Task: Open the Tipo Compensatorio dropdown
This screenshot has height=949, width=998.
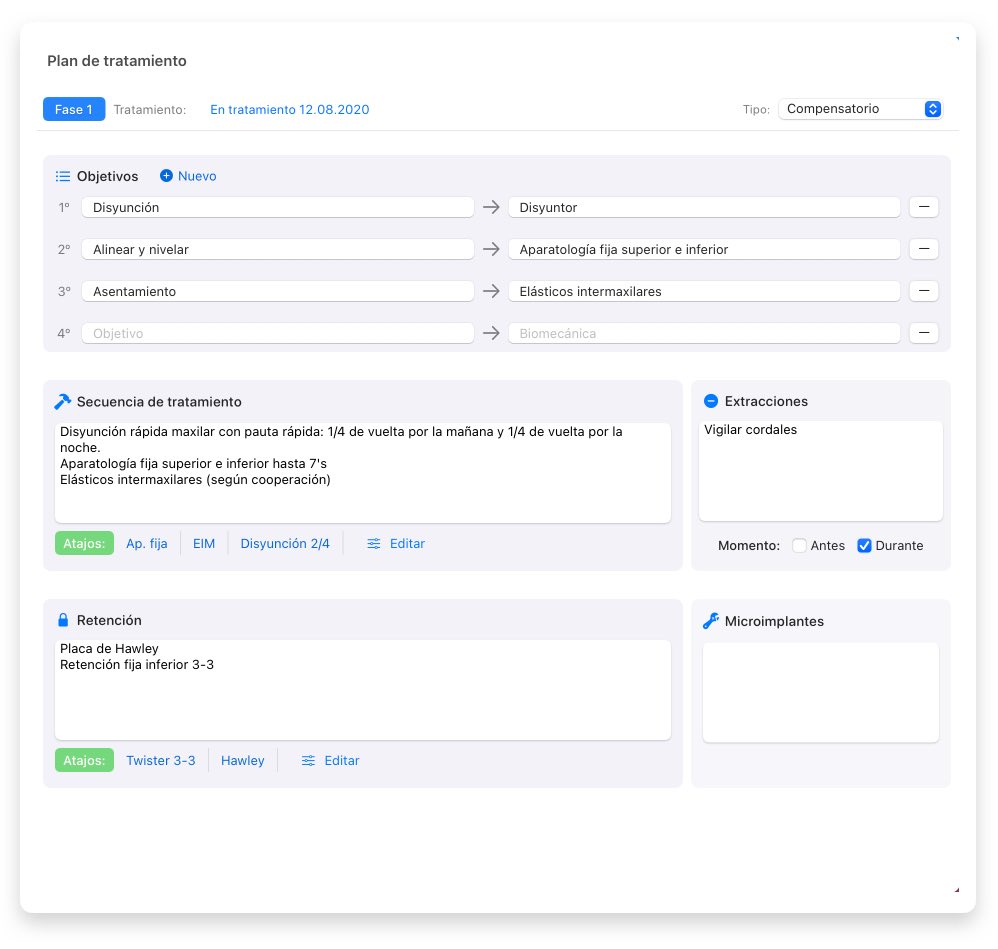Action: coord(860,109)
